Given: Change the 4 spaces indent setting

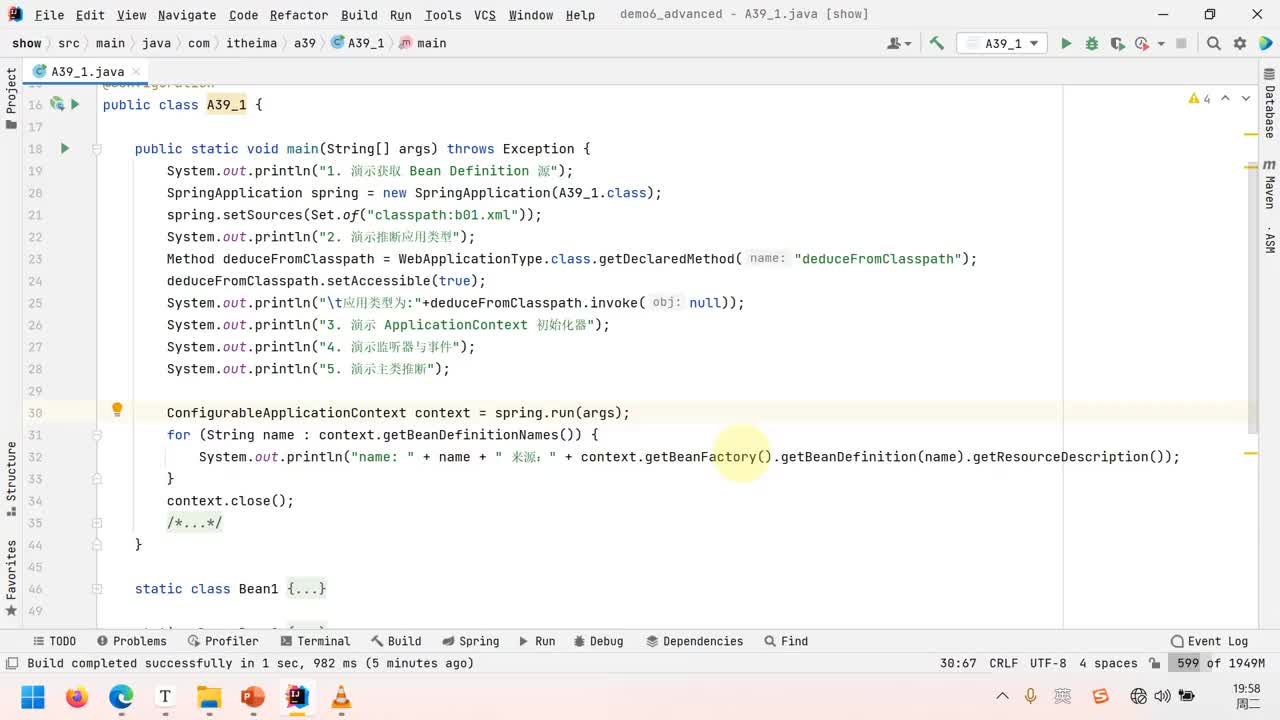Looking at the screenshot, I should (1108, 663).
